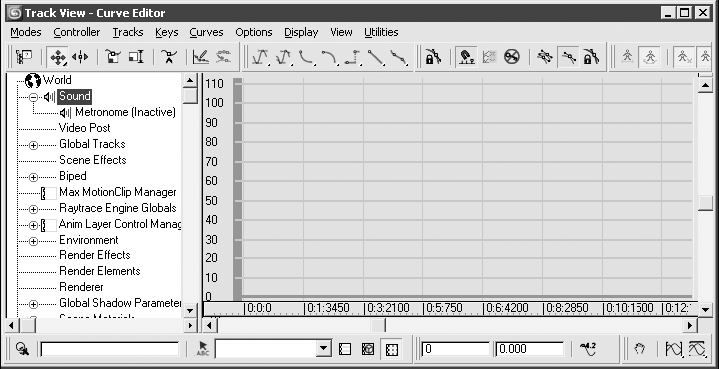Screen dimensions: 719x369
Task: Click the Pan hand icon
Action: click(x=640, y=349)
